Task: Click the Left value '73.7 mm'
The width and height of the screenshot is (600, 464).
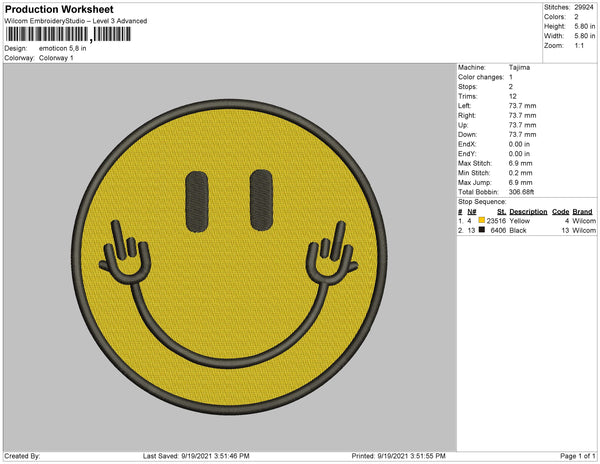Action: click(522, 106)
